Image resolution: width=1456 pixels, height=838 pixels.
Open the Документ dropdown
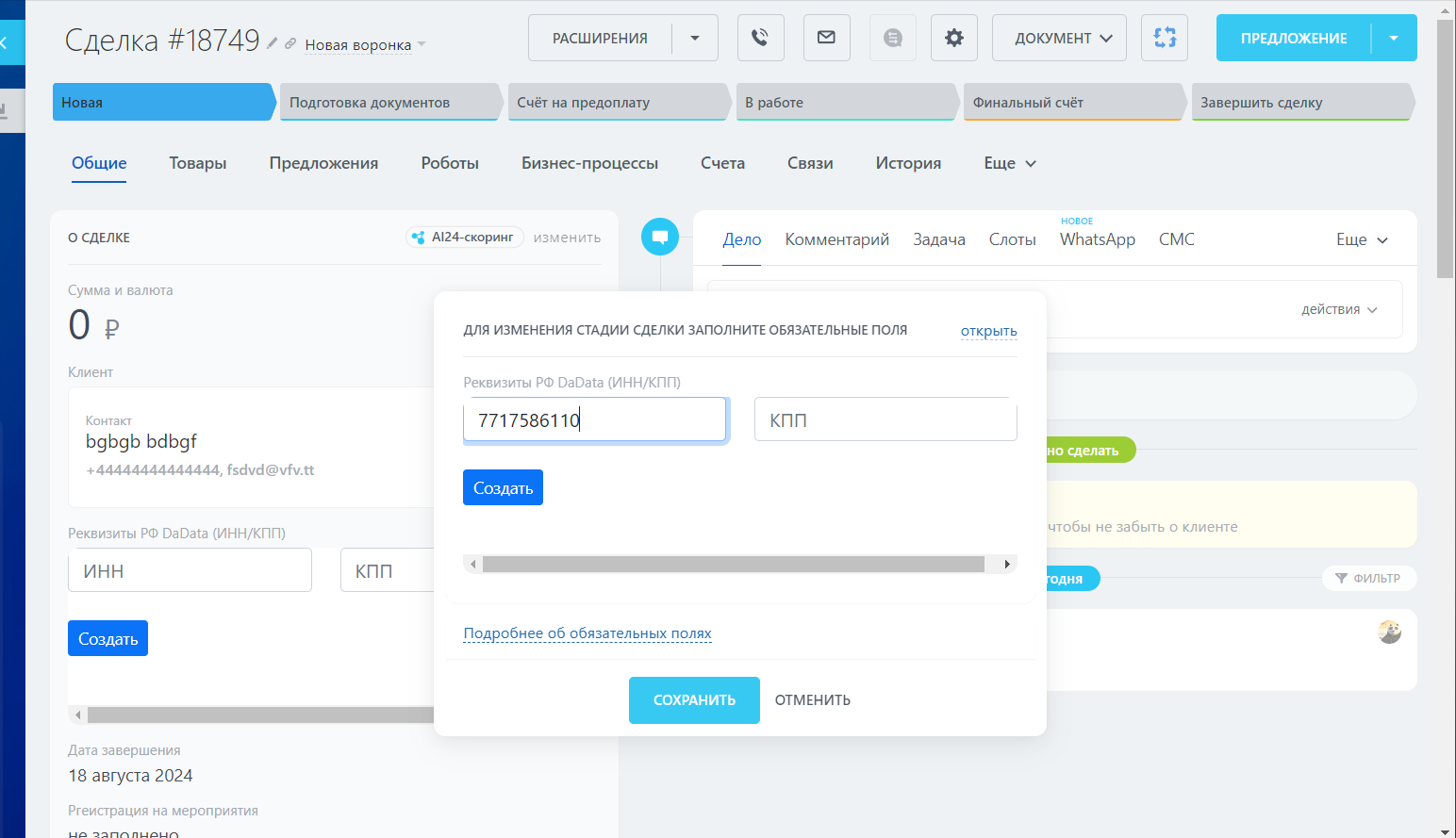1059,38
